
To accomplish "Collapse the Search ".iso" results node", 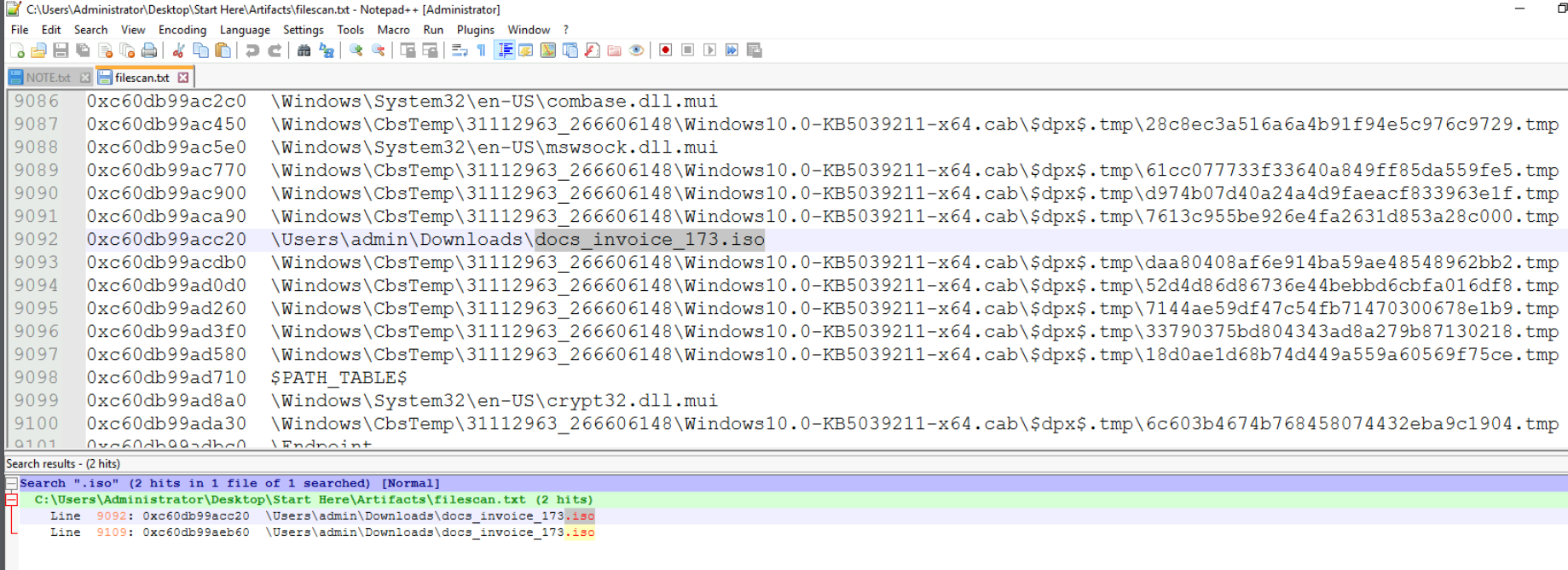I will tap(12, 483).
